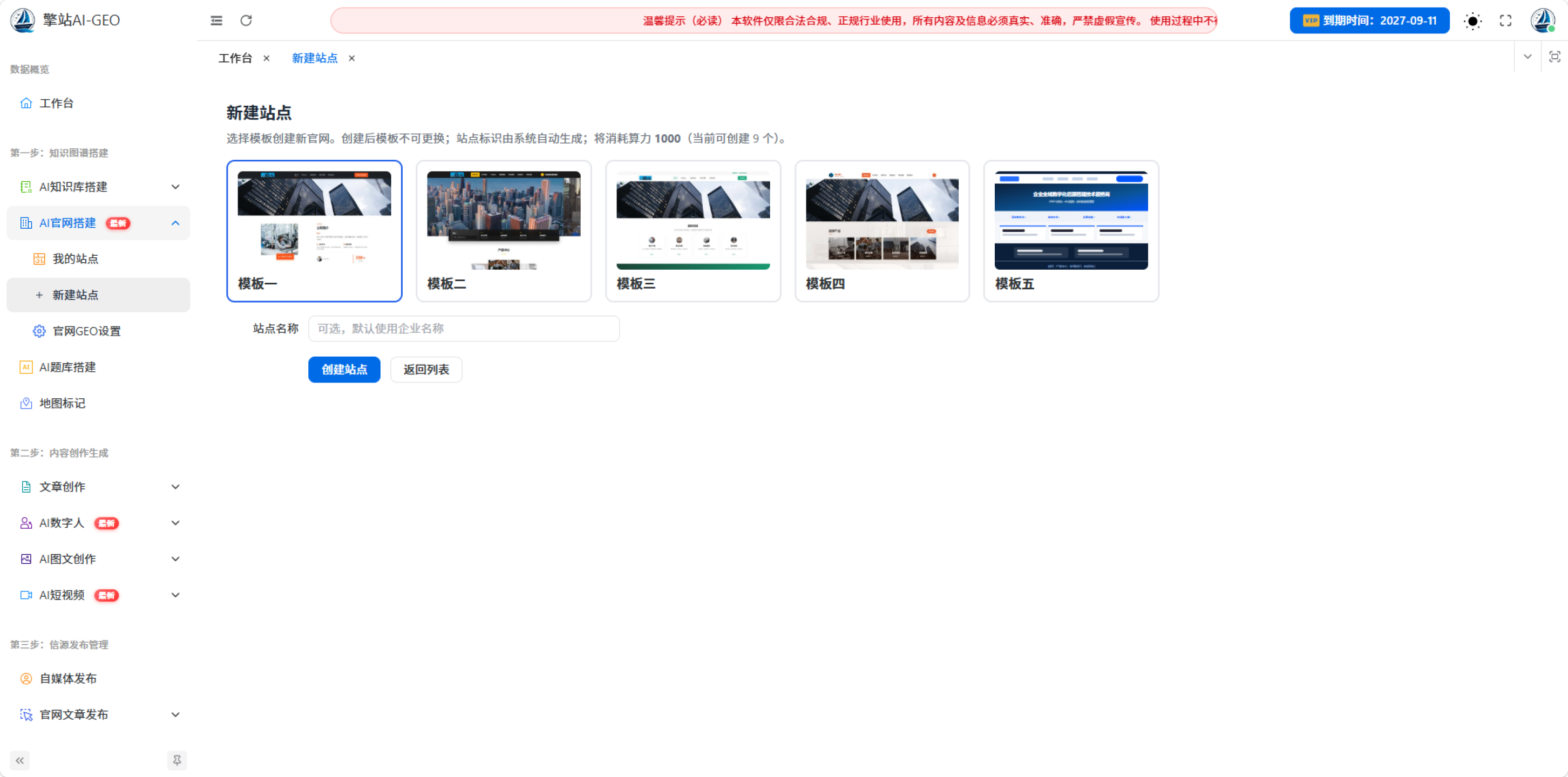This screenshot has width=1568, height=777.
Task: Select the 模板二 template card
Action: coord(504,231)
